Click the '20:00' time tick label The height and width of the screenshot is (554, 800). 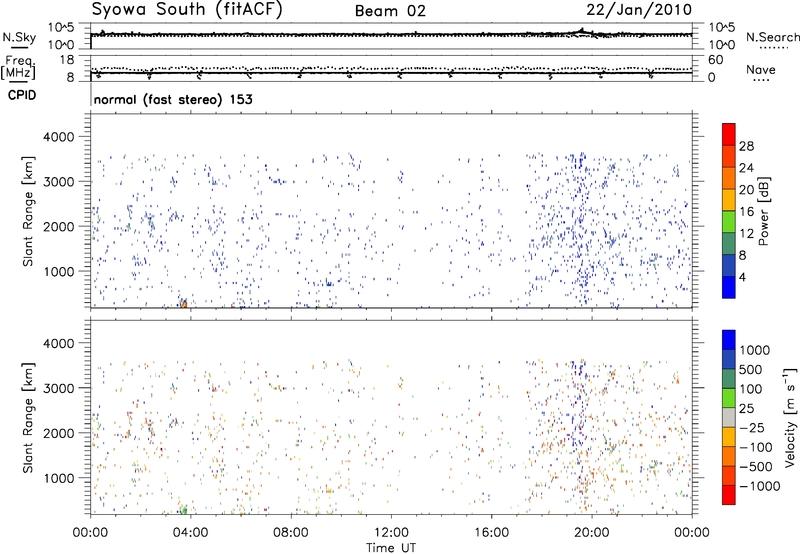click(592, 533)
